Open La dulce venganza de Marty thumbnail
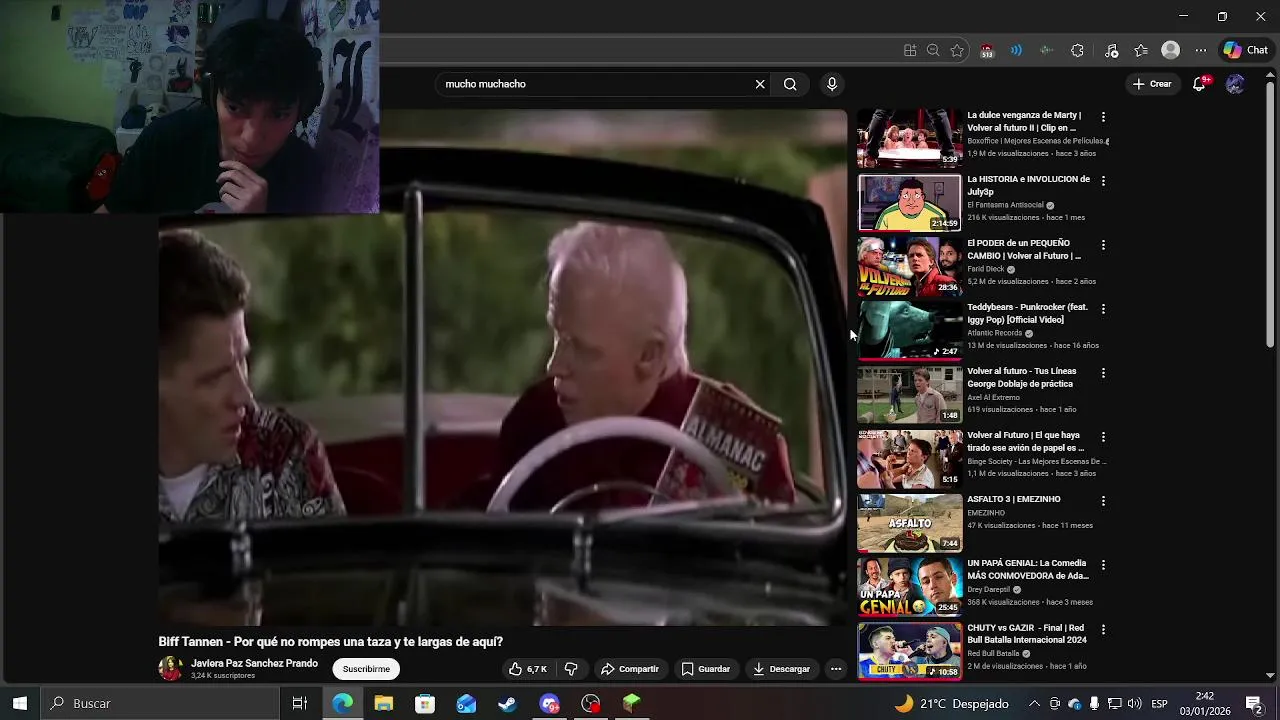1280x720 pixels. (909, 138)
